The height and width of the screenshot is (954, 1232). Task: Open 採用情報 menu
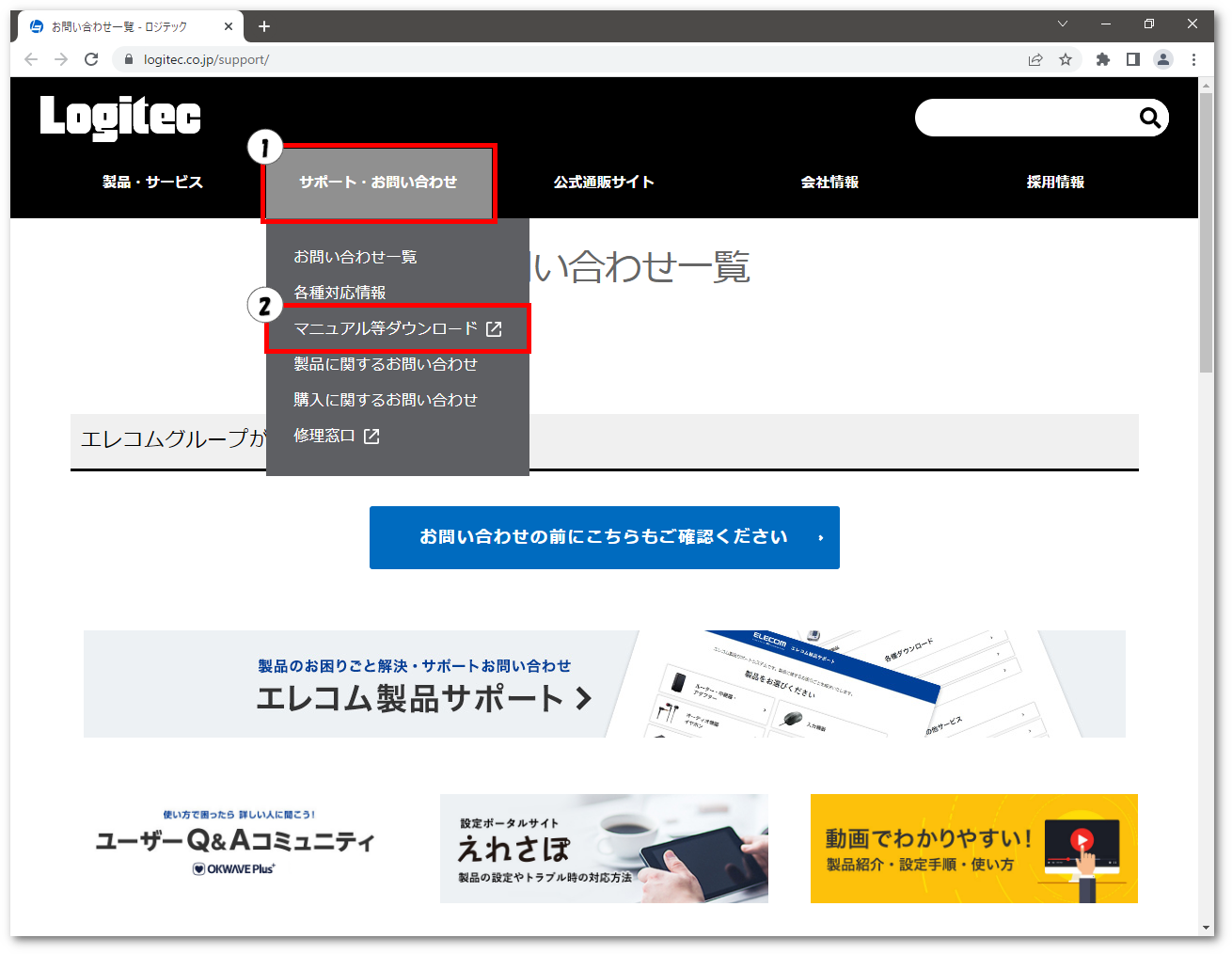coord(1055,182)
